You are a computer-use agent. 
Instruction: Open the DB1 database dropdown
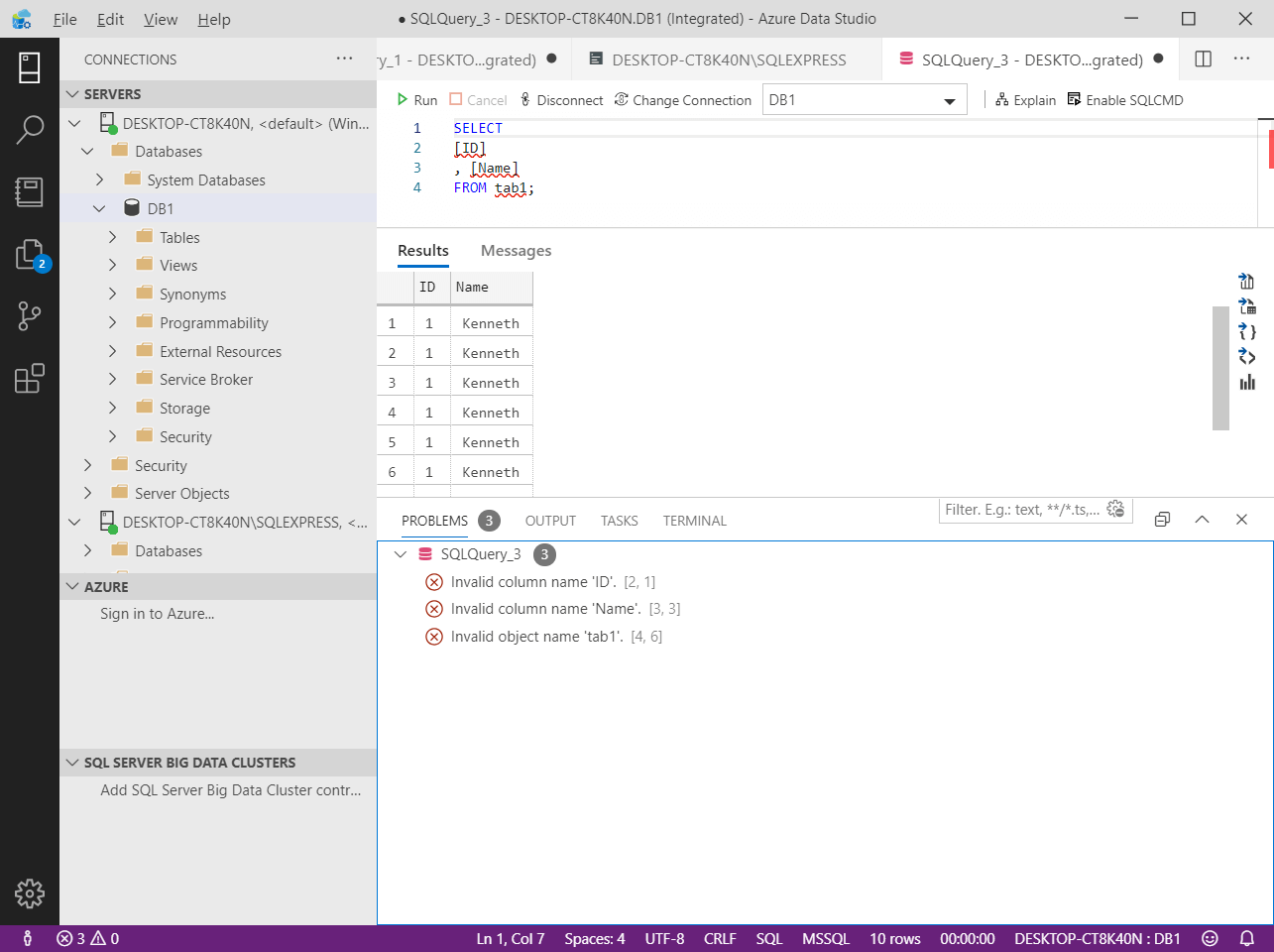865,100
